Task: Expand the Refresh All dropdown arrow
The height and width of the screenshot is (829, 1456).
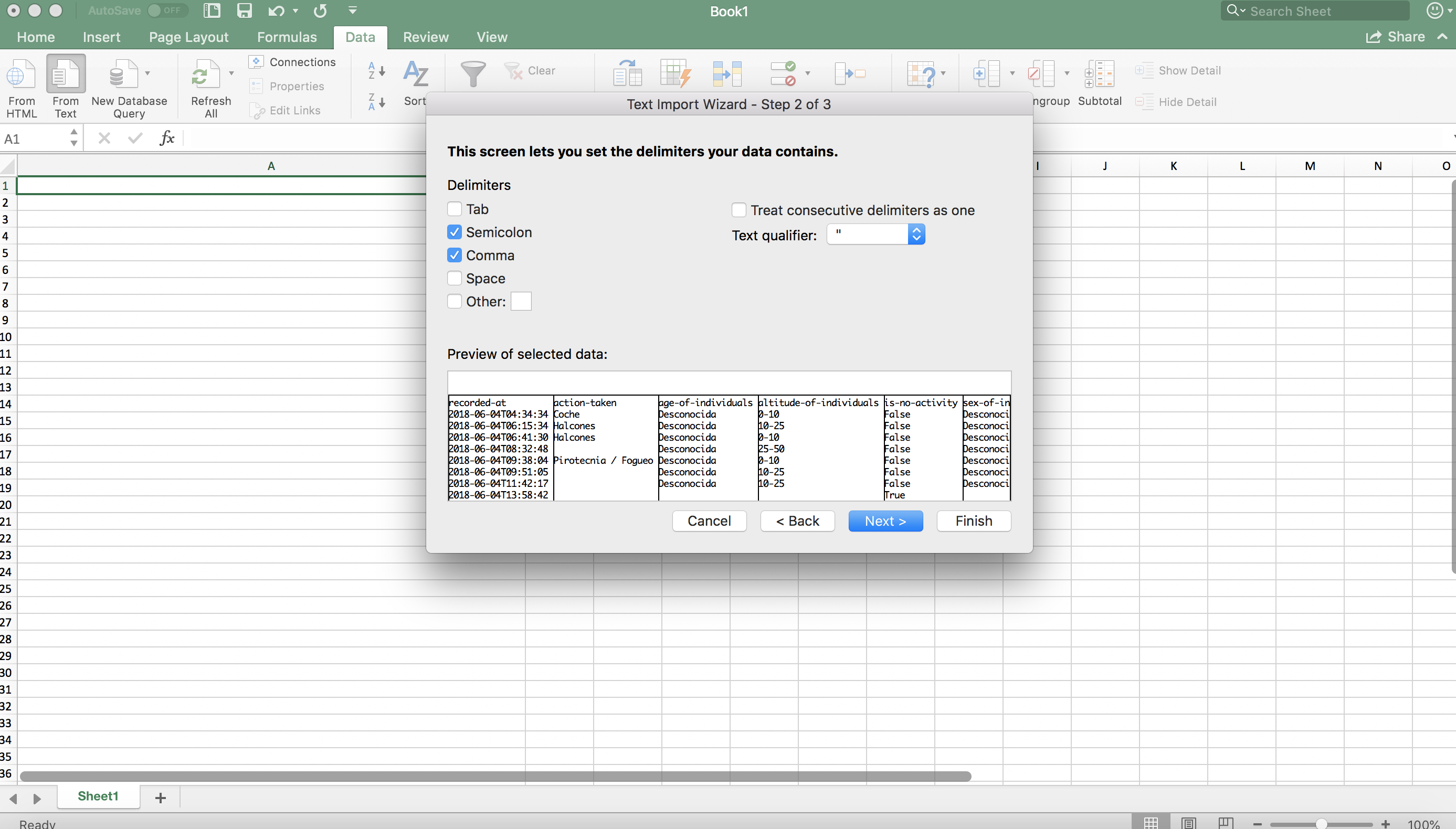Action: point(231,73)
